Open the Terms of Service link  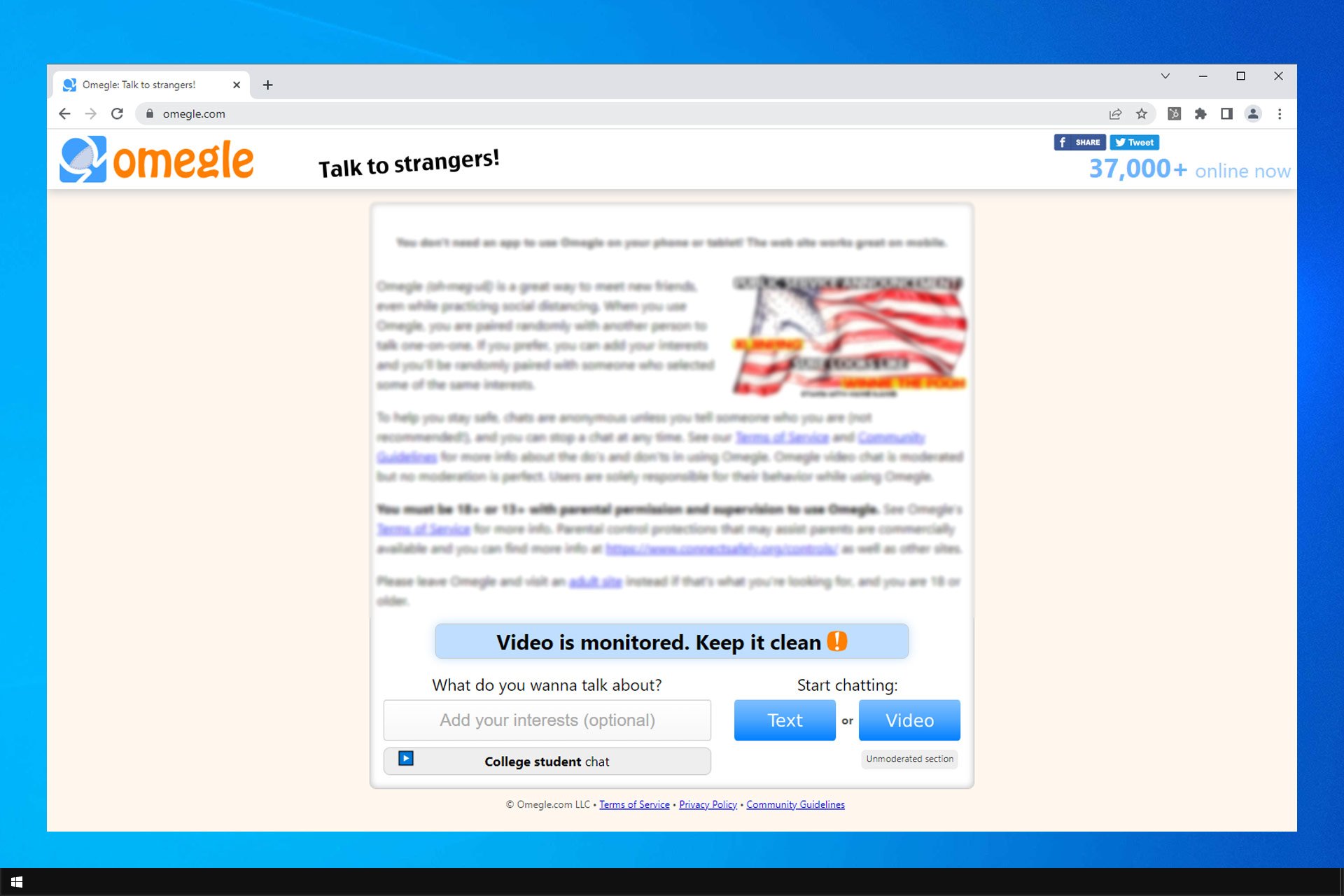pos(635,803)
